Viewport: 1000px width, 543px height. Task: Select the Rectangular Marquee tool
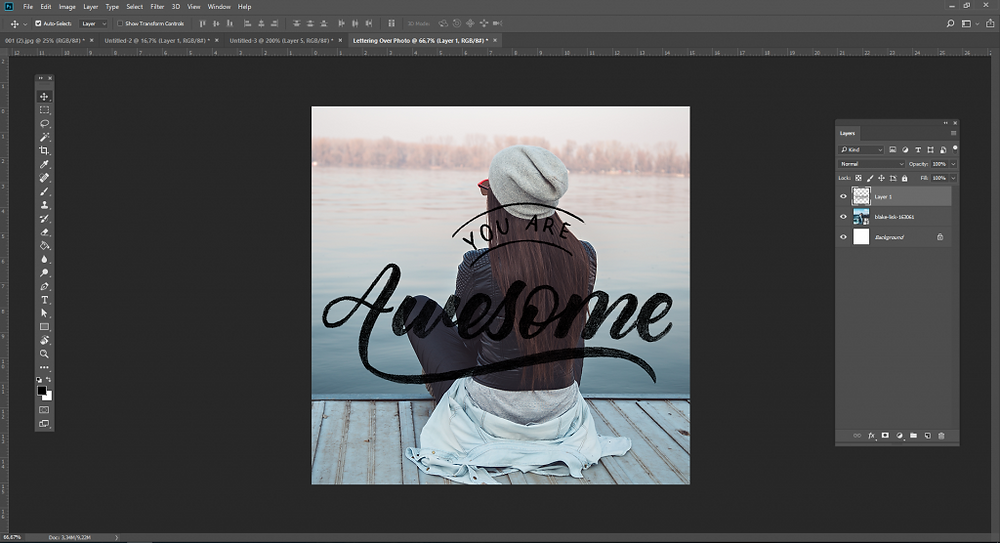pyautogui.click(x=44, y=110)
